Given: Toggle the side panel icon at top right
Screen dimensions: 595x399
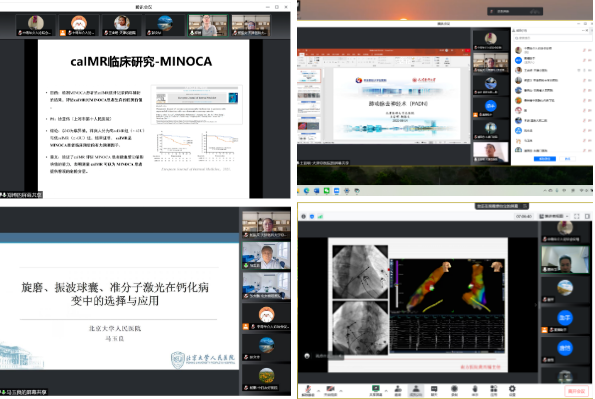Looking at the screenshot, I should tap(587, 216).
